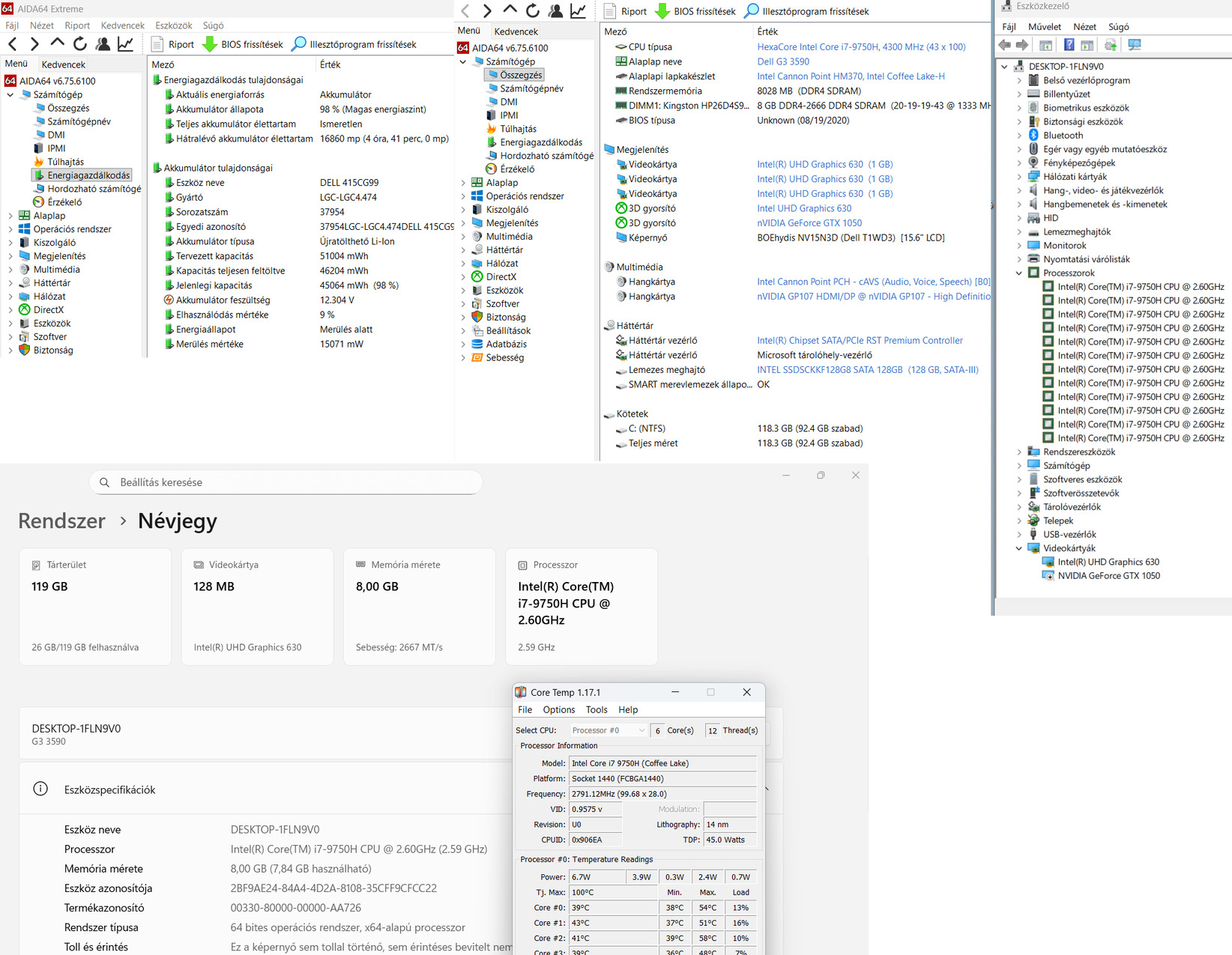Expand Alaplap in the left AIDA64 tree
This screenshot has height=955, width=1232.
(10, 216)
